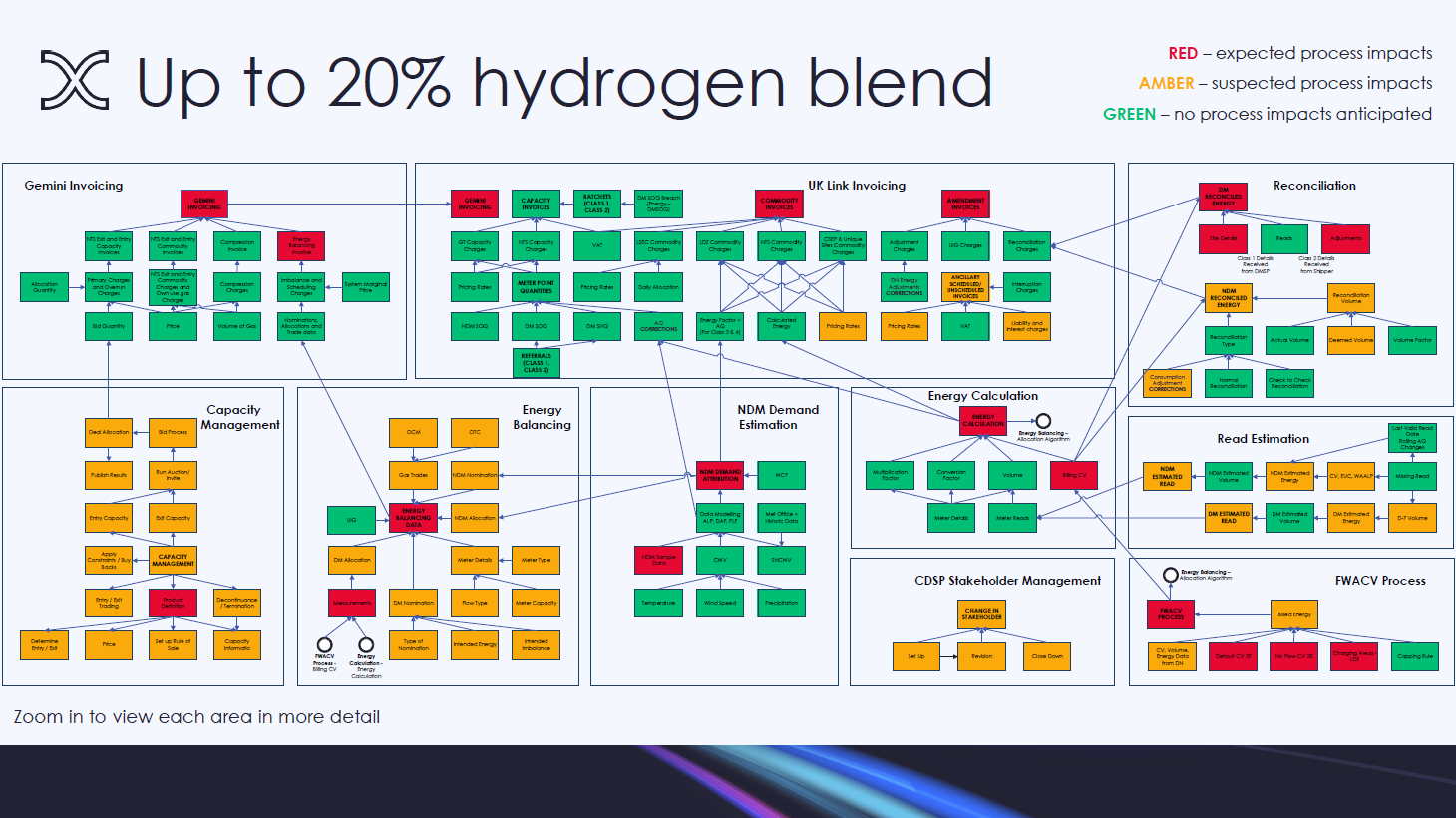Screen dimensions: 1456x818
Task: Select the ENERGY BALANCING DATA red box
Action: [414, 518]
